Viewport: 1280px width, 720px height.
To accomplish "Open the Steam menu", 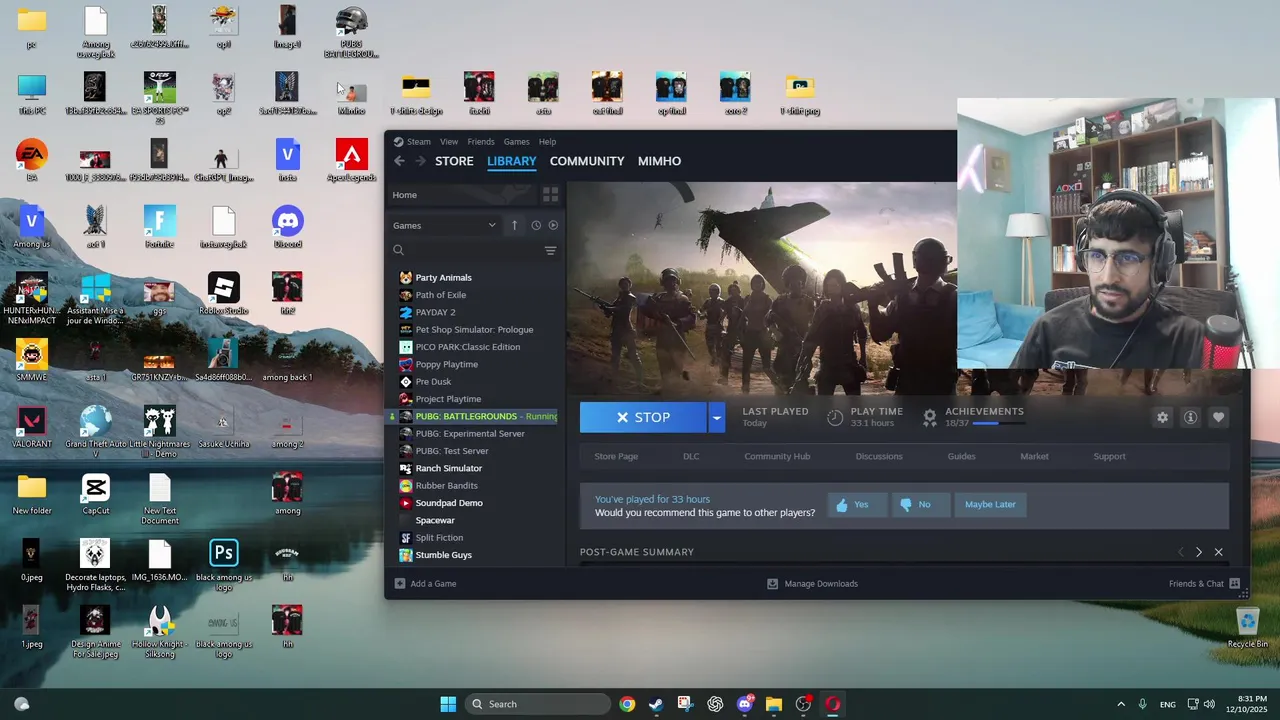I will coord(412,142).
